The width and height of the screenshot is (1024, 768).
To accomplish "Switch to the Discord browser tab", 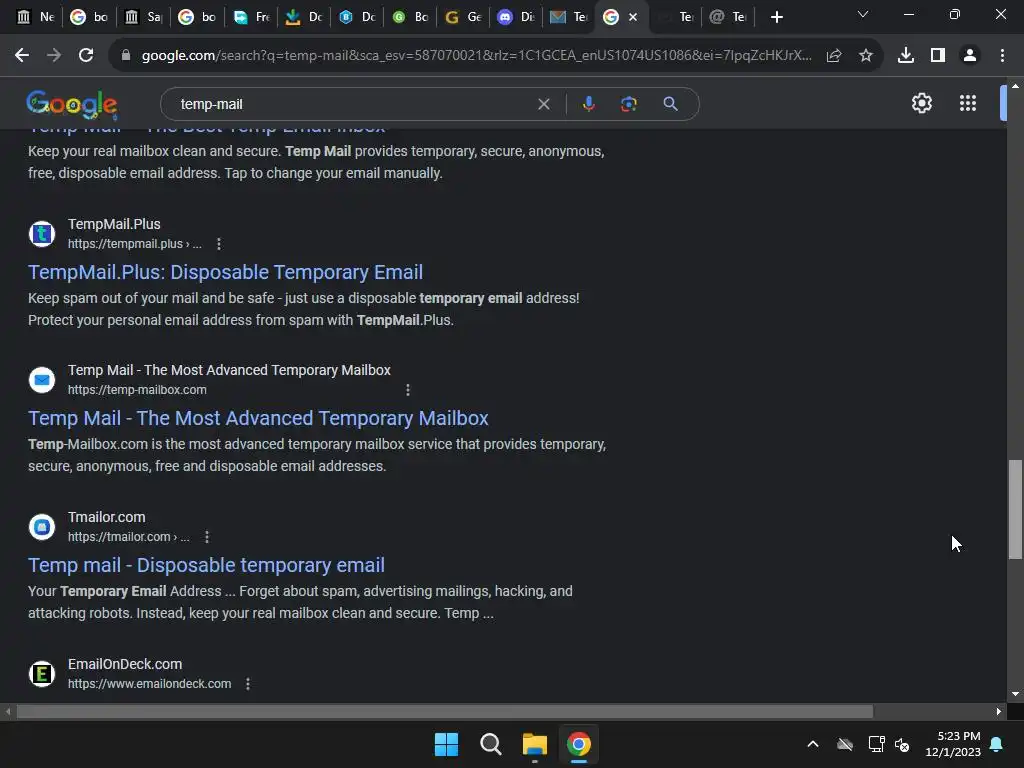I will [x=516, y=17].
